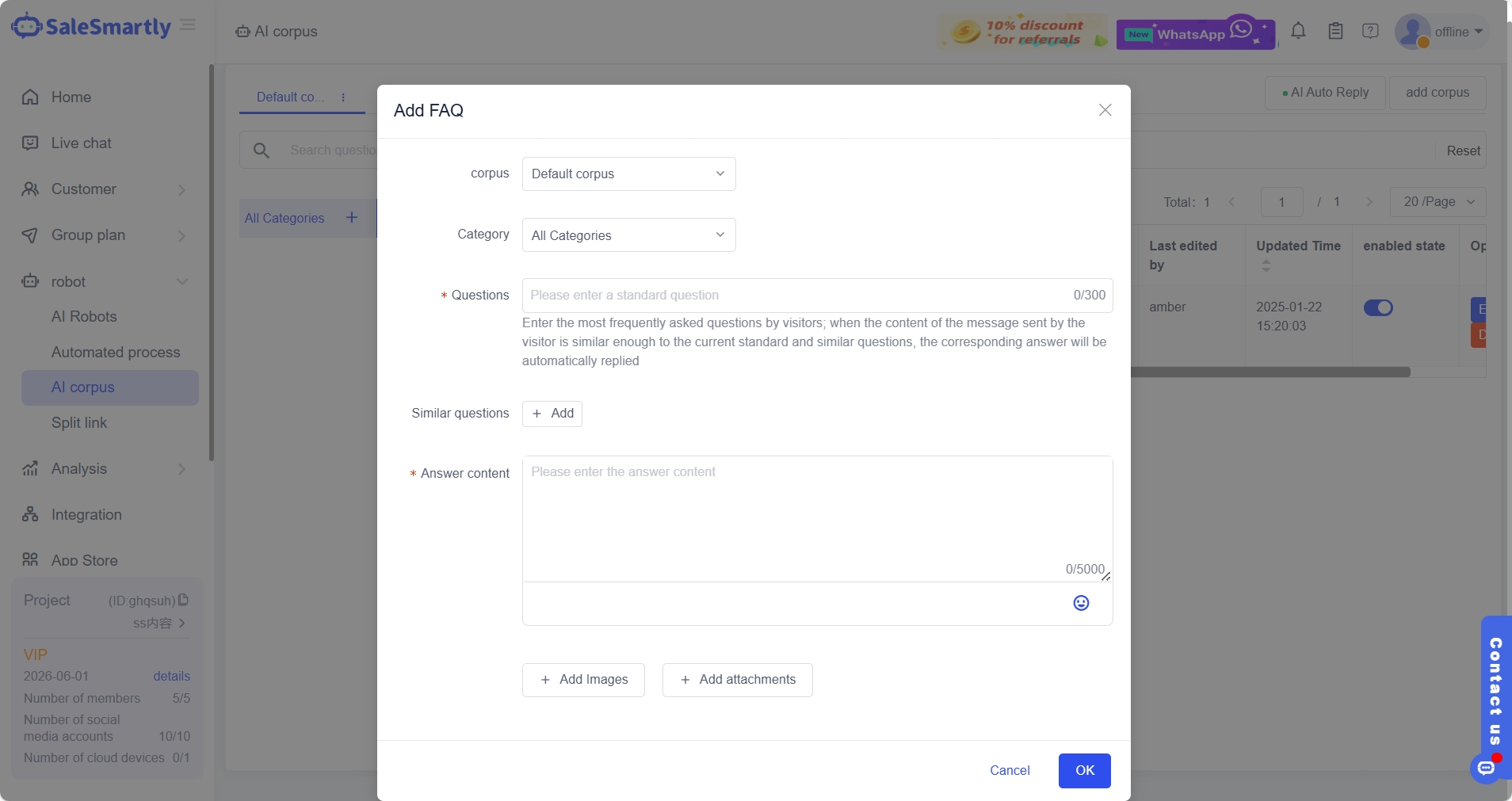Image resolution: width=1512 pixels, height=801 pixels.
Task: Click the OK button to save FAQ
Action: (x=1084, y=770)
